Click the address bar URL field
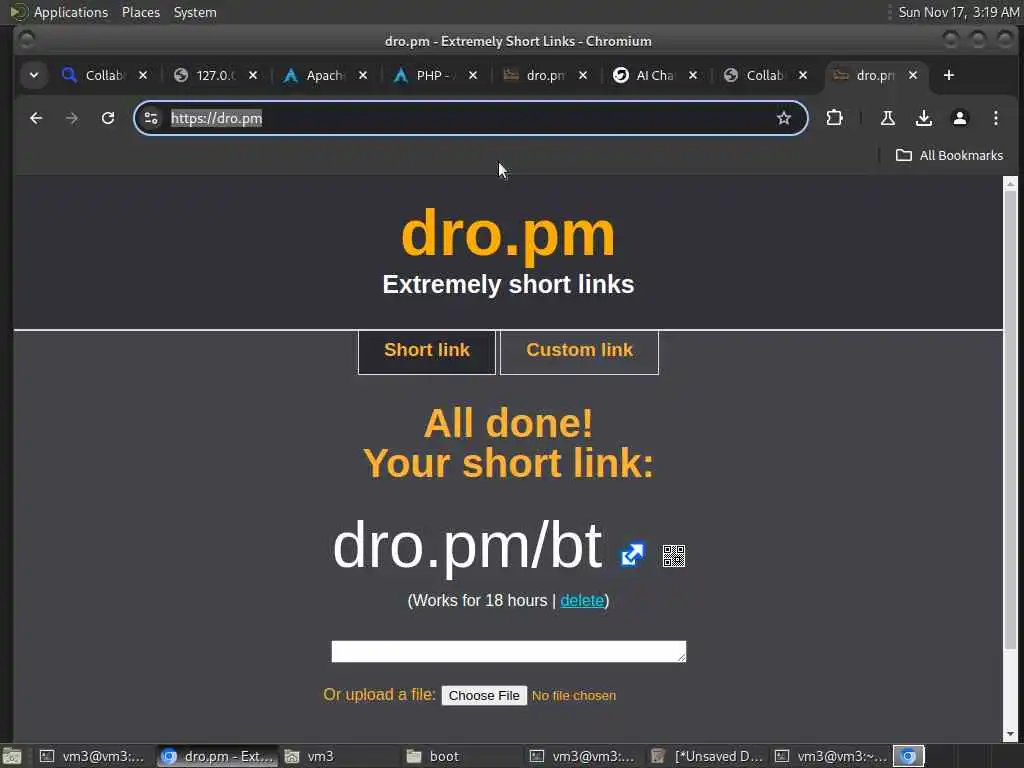Viewport: 1024px width, 768px height. pyautogui.click(x=470, y=118)
